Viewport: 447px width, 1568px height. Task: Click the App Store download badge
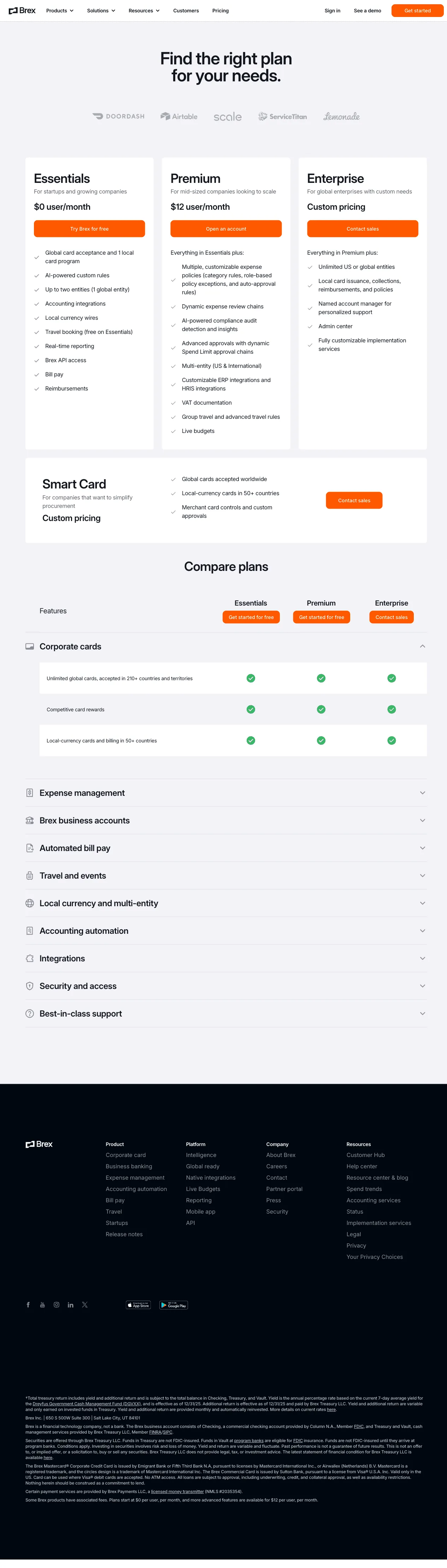tap(138, 1305)
